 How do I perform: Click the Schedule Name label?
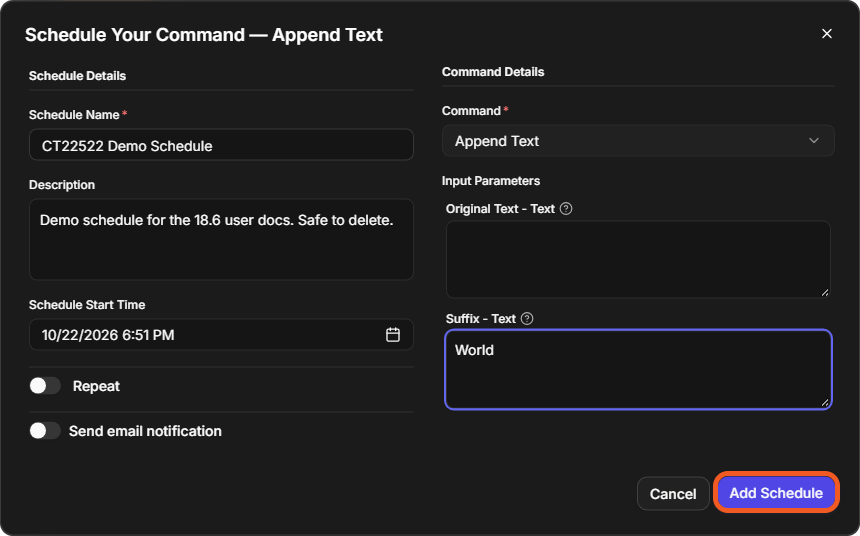pos(74,115)
